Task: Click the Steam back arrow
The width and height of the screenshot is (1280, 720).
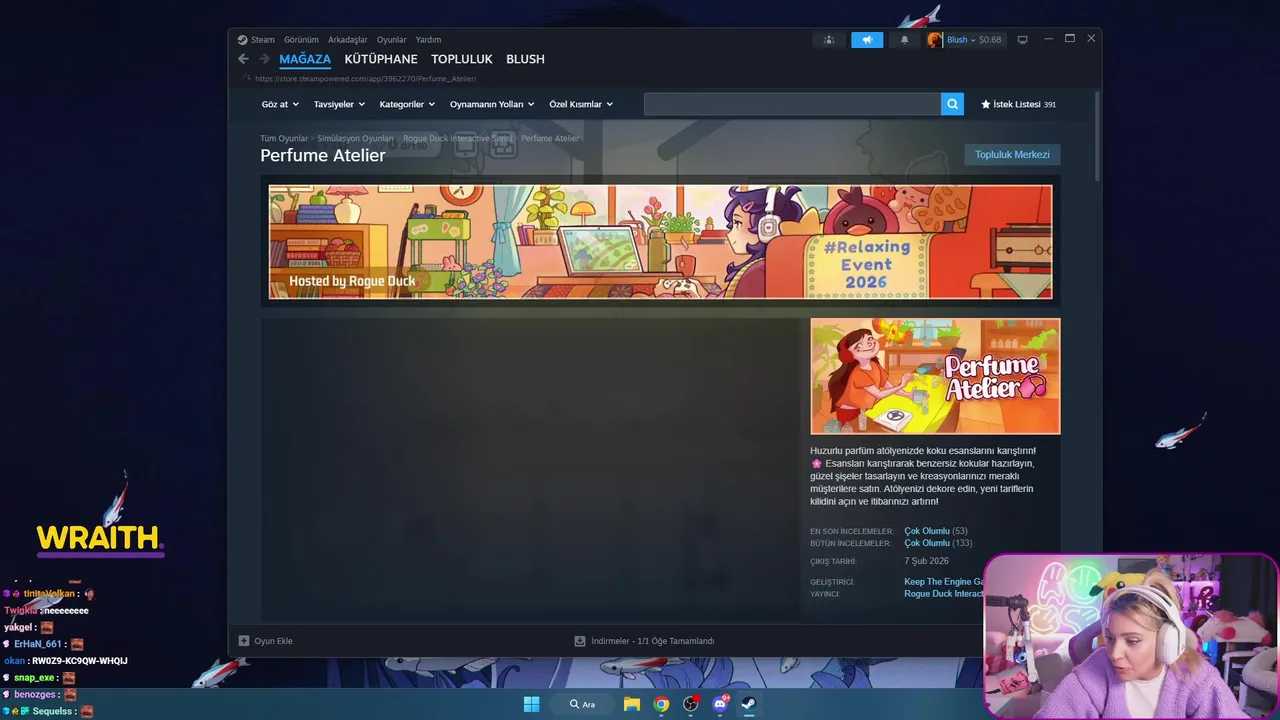Action: 243,59
